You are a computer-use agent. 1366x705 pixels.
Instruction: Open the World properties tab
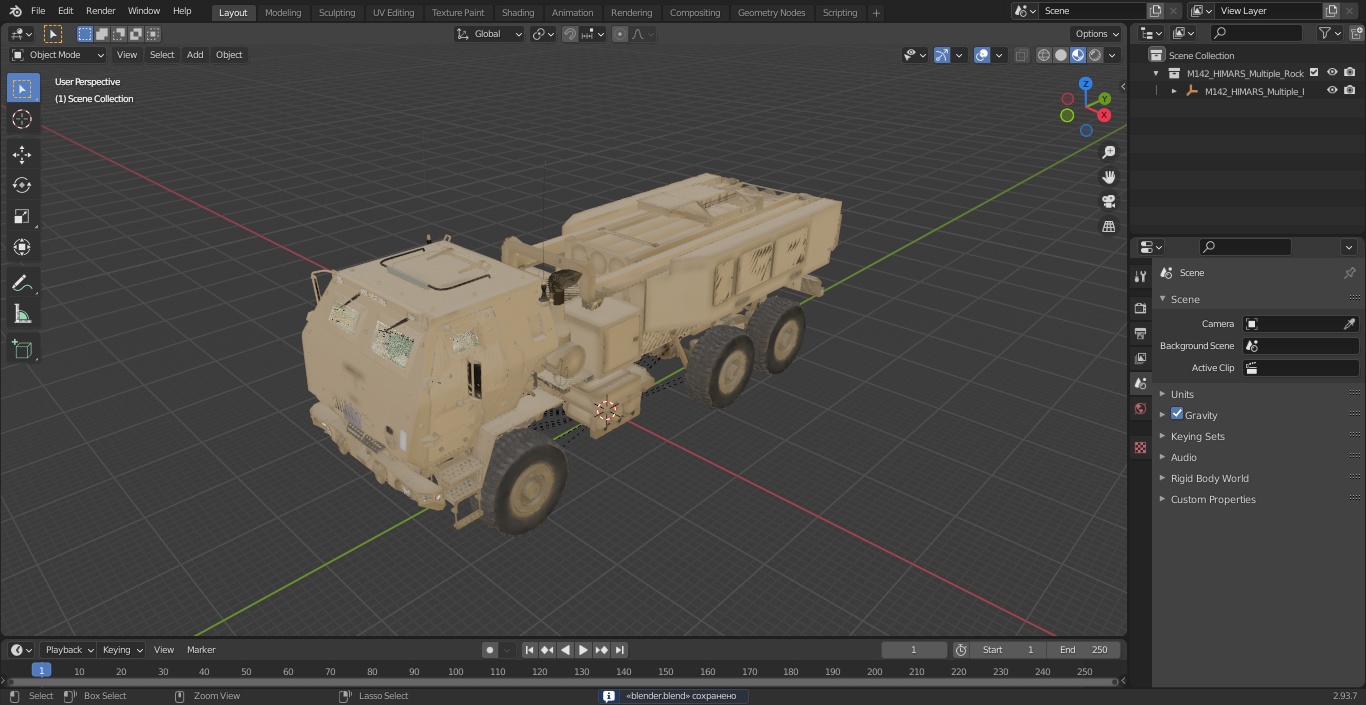pyautogui.click(x=1140, y=408)
